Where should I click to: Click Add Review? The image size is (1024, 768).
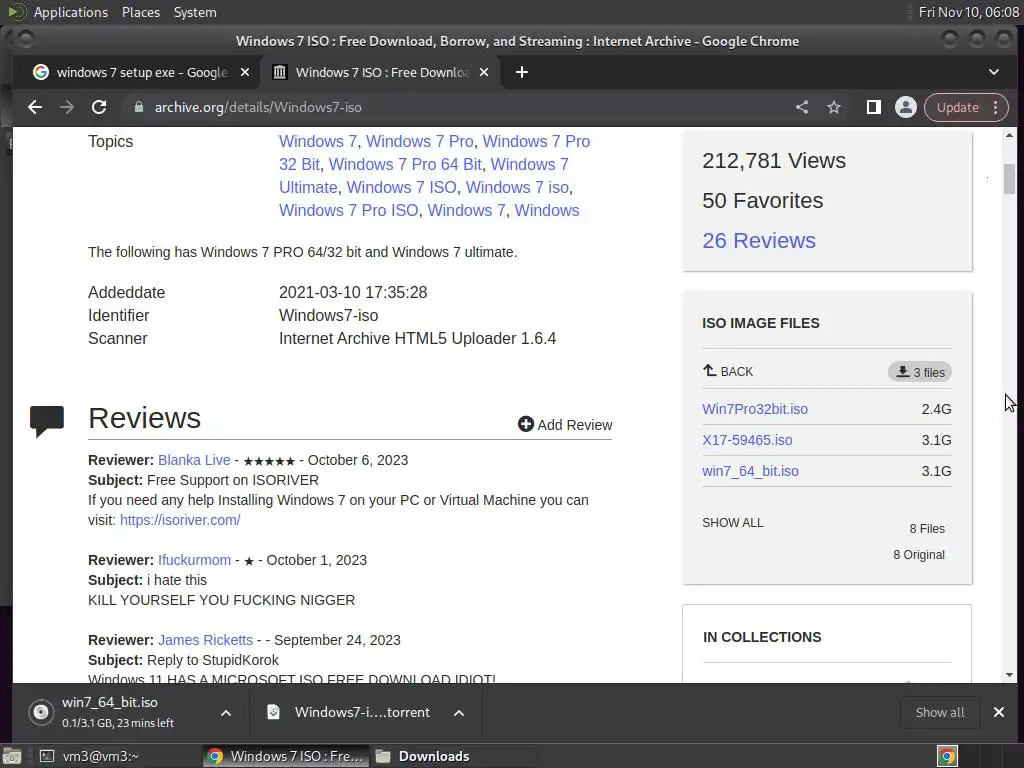click(x=565, y=425)
